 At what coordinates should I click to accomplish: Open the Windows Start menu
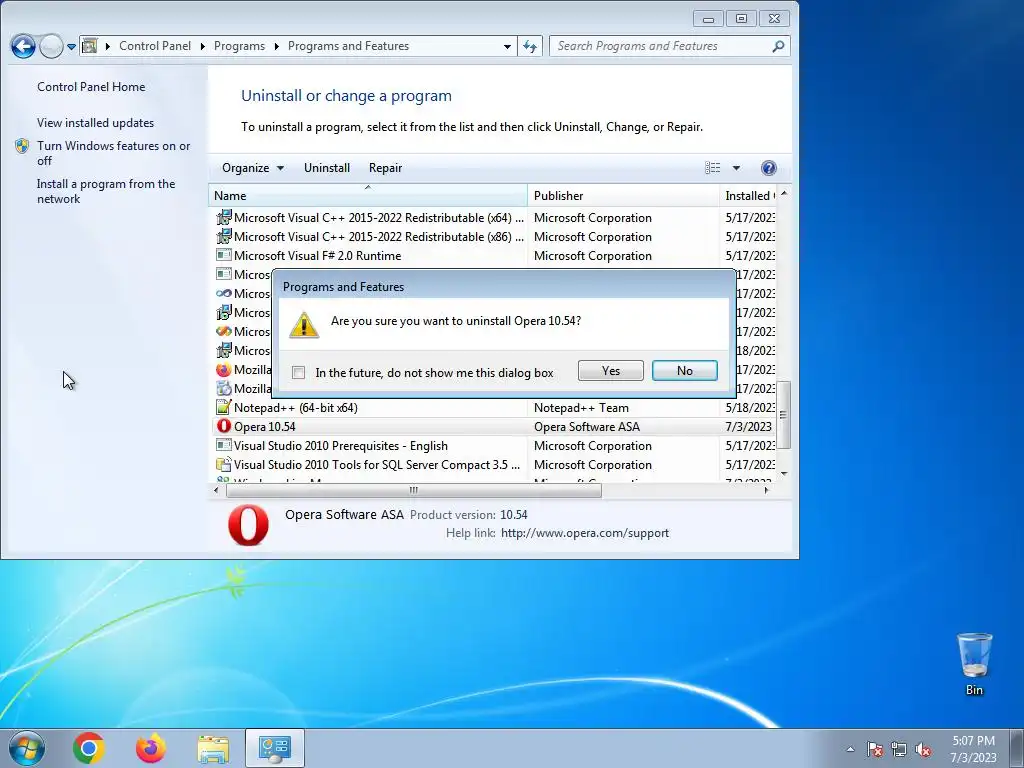point(27,748)
